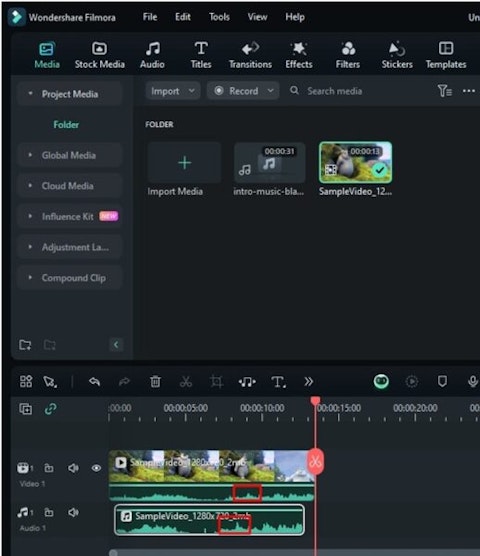
Task: Select the SampleVideo media thumbnail
Action: [356, 163]
